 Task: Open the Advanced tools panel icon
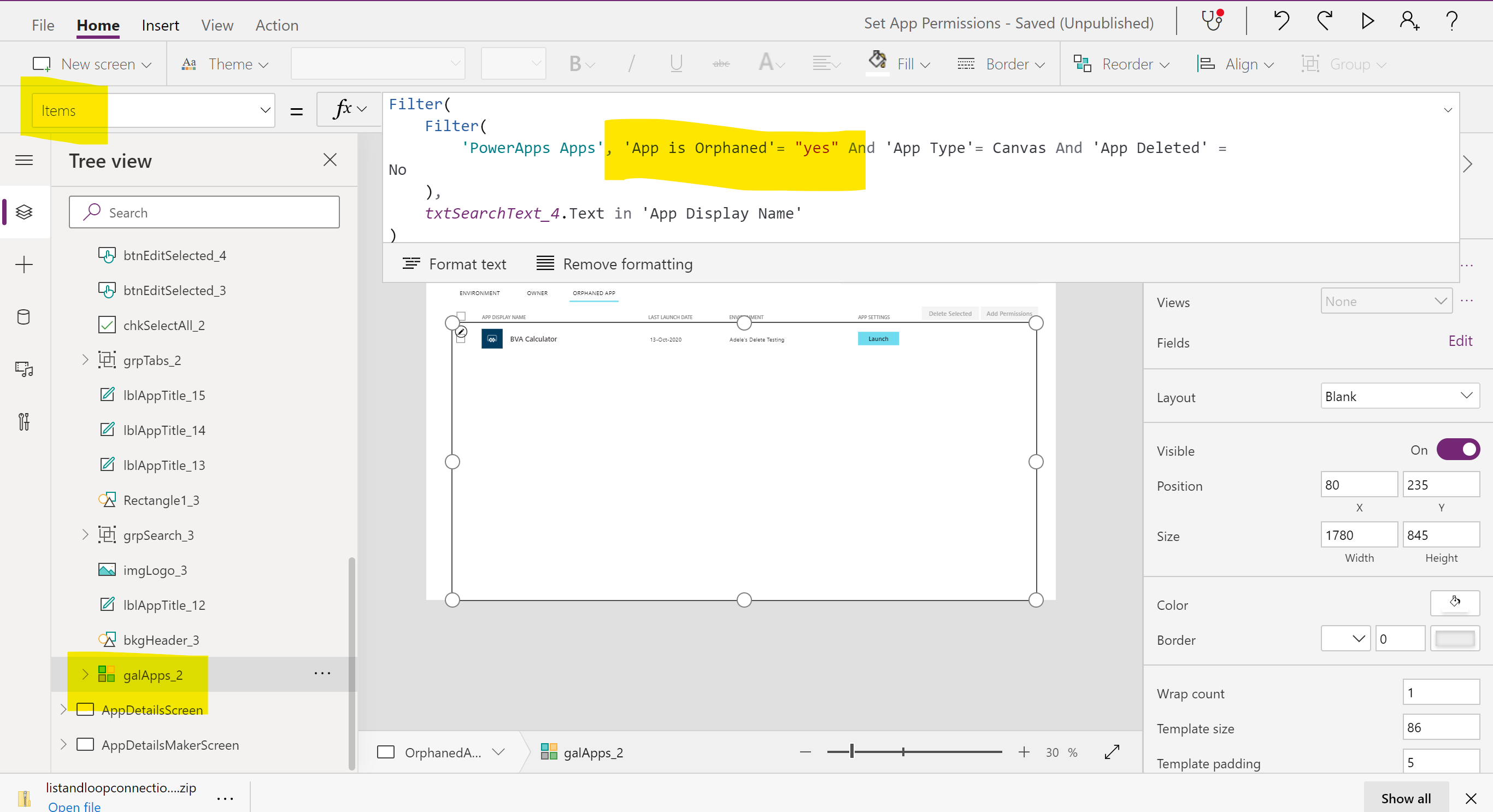(23, 421)
